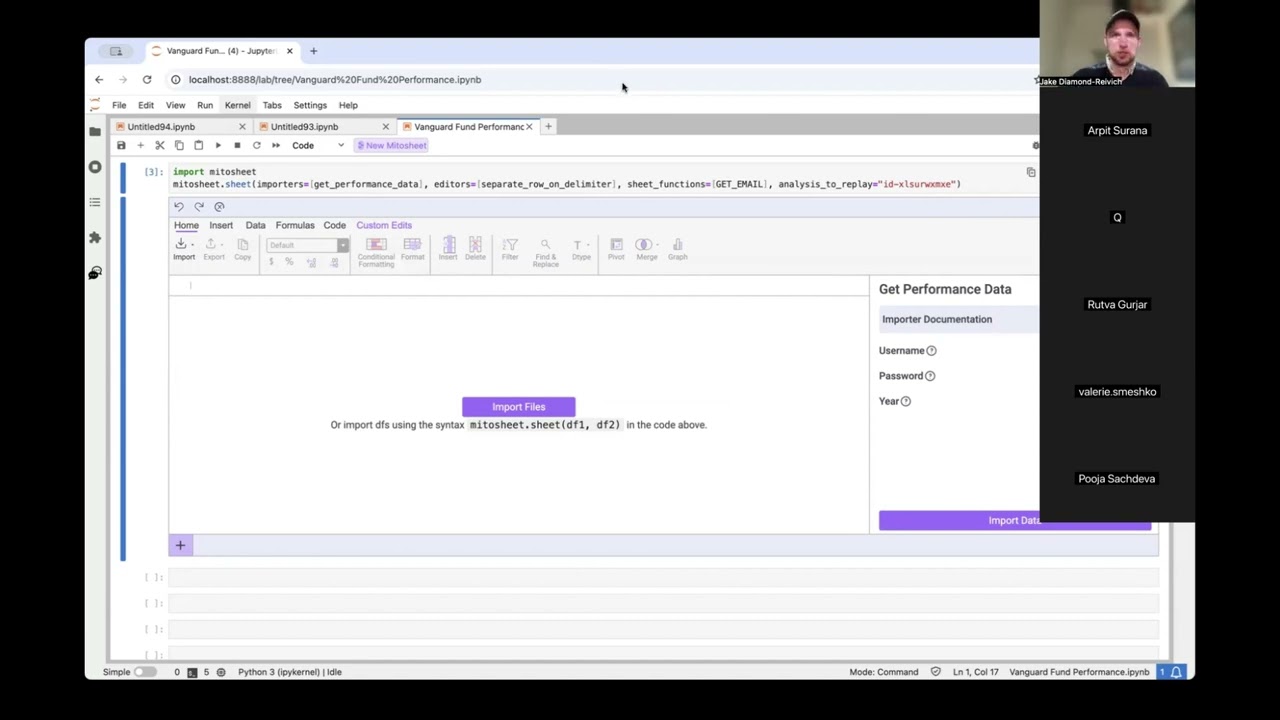Show Year help tooltip icon
Viewport: 1280px width, 720px height.
tap(906, 401)
